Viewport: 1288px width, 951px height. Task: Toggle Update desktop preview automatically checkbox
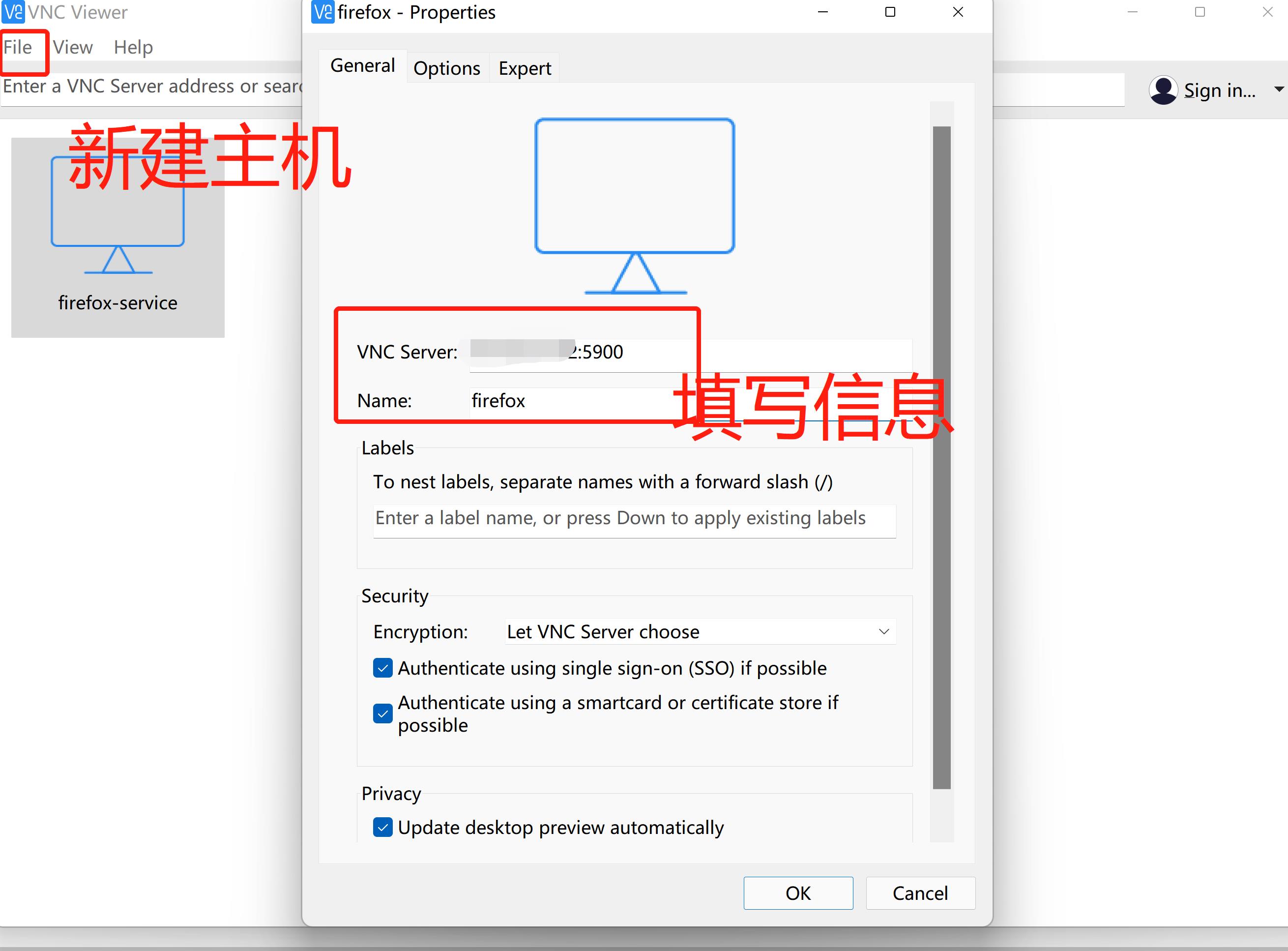coord(383,827)
